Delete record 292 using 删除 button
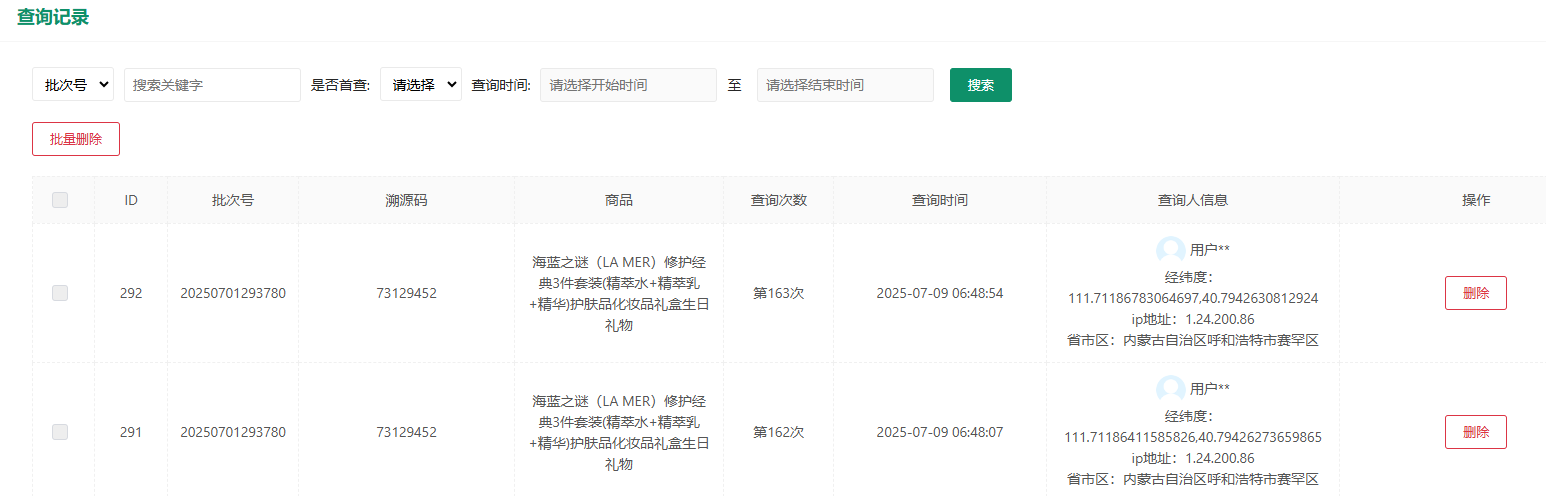The image size is (1546, 496). pyautogui.click(x=1475, y=293)
